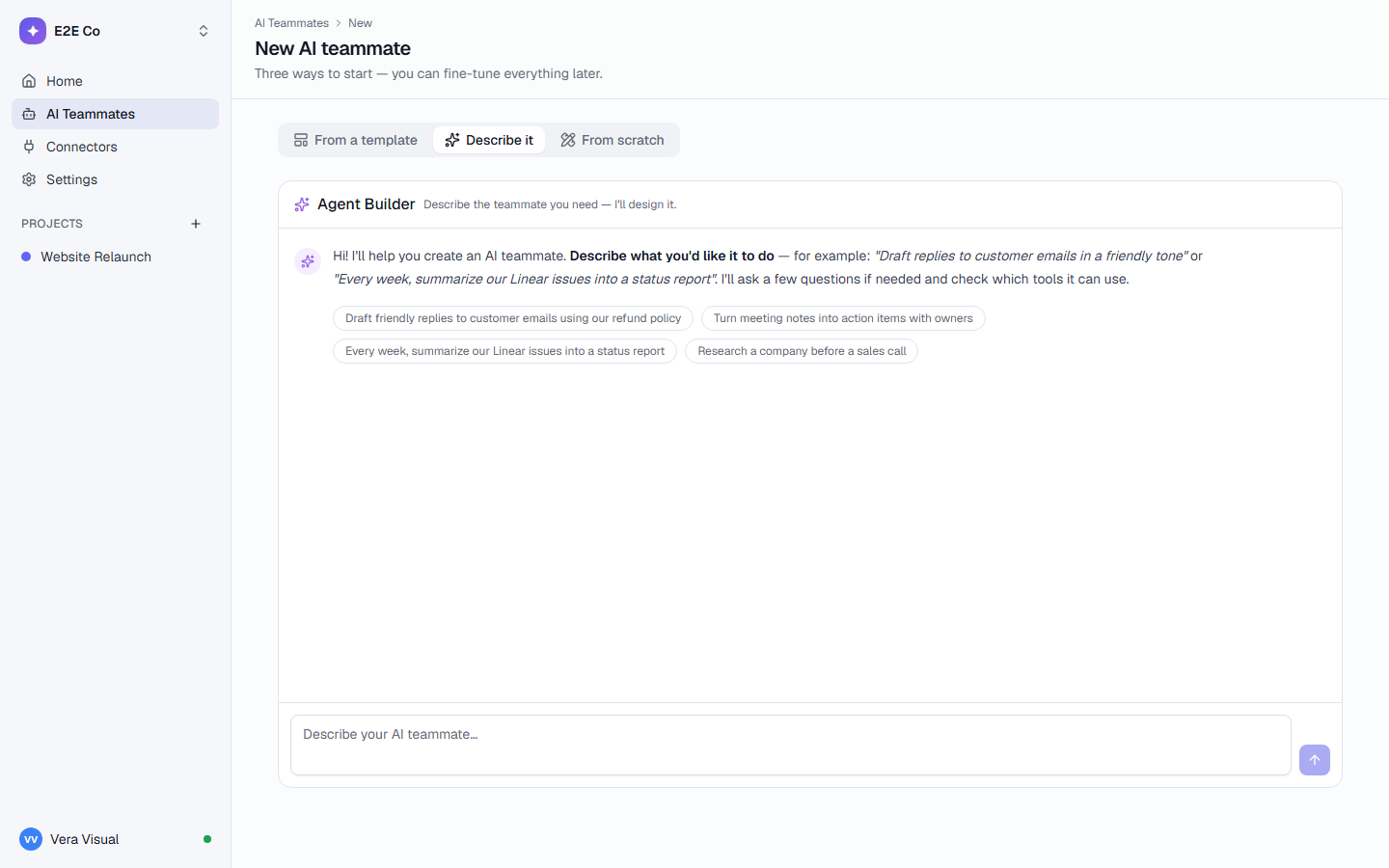Choose Research a company before sales call chip
This screenshot has height=868, width=1389.
802,351
